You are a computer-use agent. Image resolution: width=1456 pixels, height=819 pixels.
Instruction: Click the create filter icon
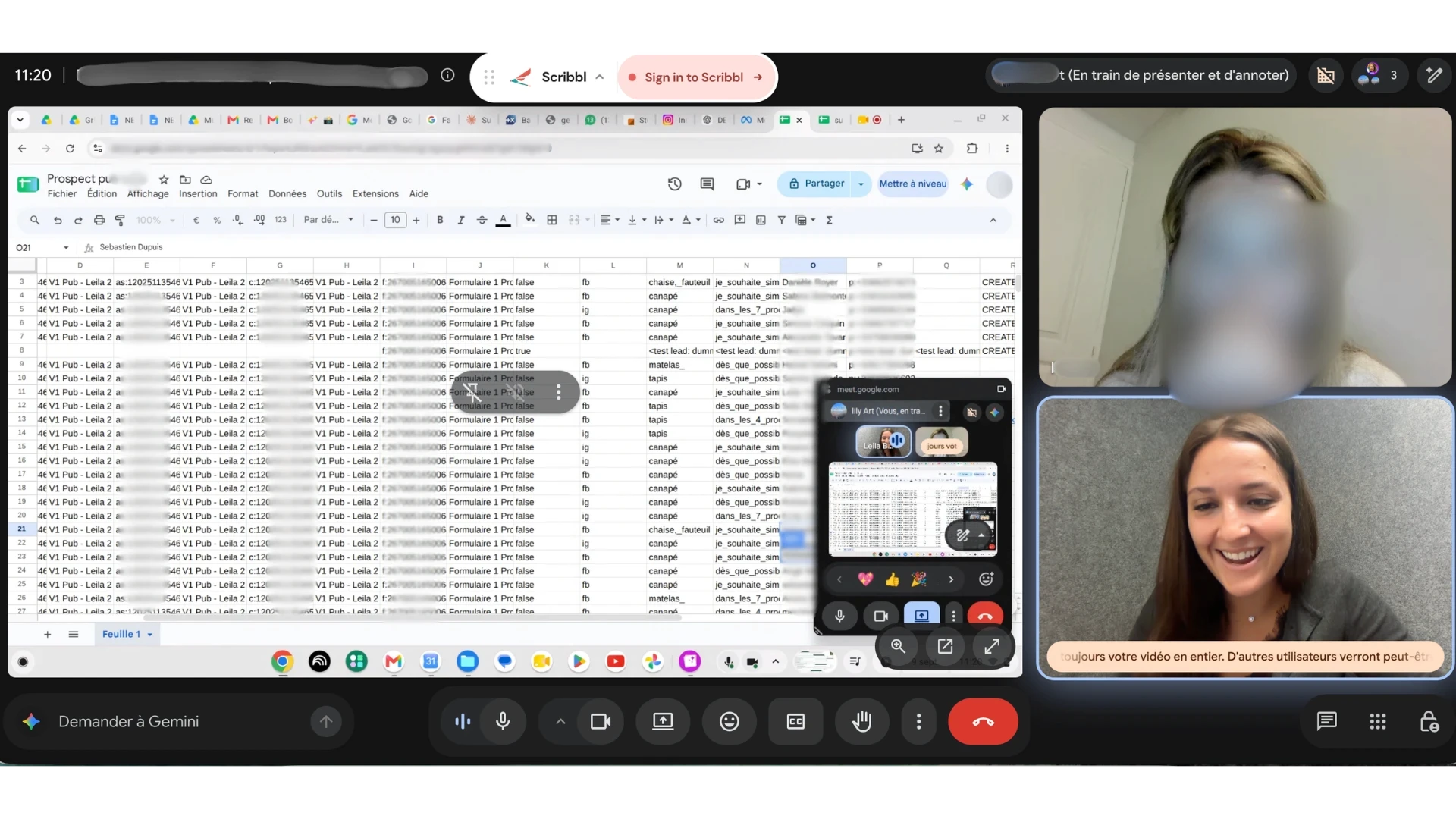pos(781,220)
